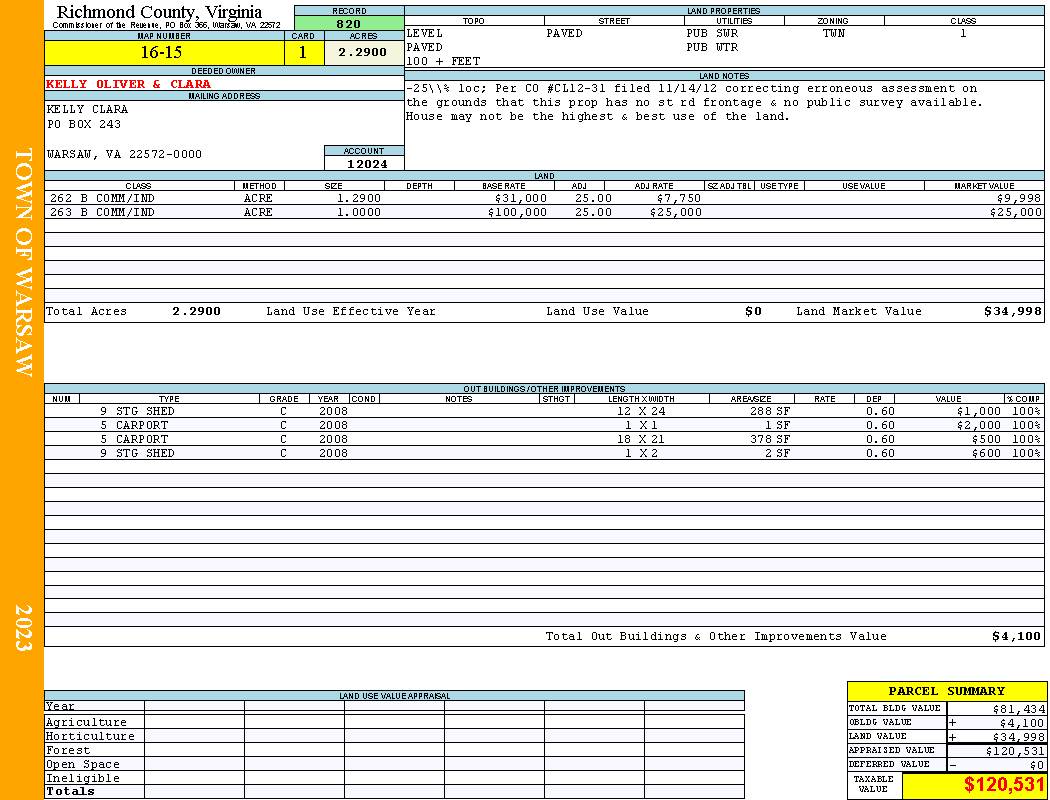The width and height of the screenshot is (1050, 800).
Task: Click the acres value 2.2900 in header
Action: (x=362, y=52)
